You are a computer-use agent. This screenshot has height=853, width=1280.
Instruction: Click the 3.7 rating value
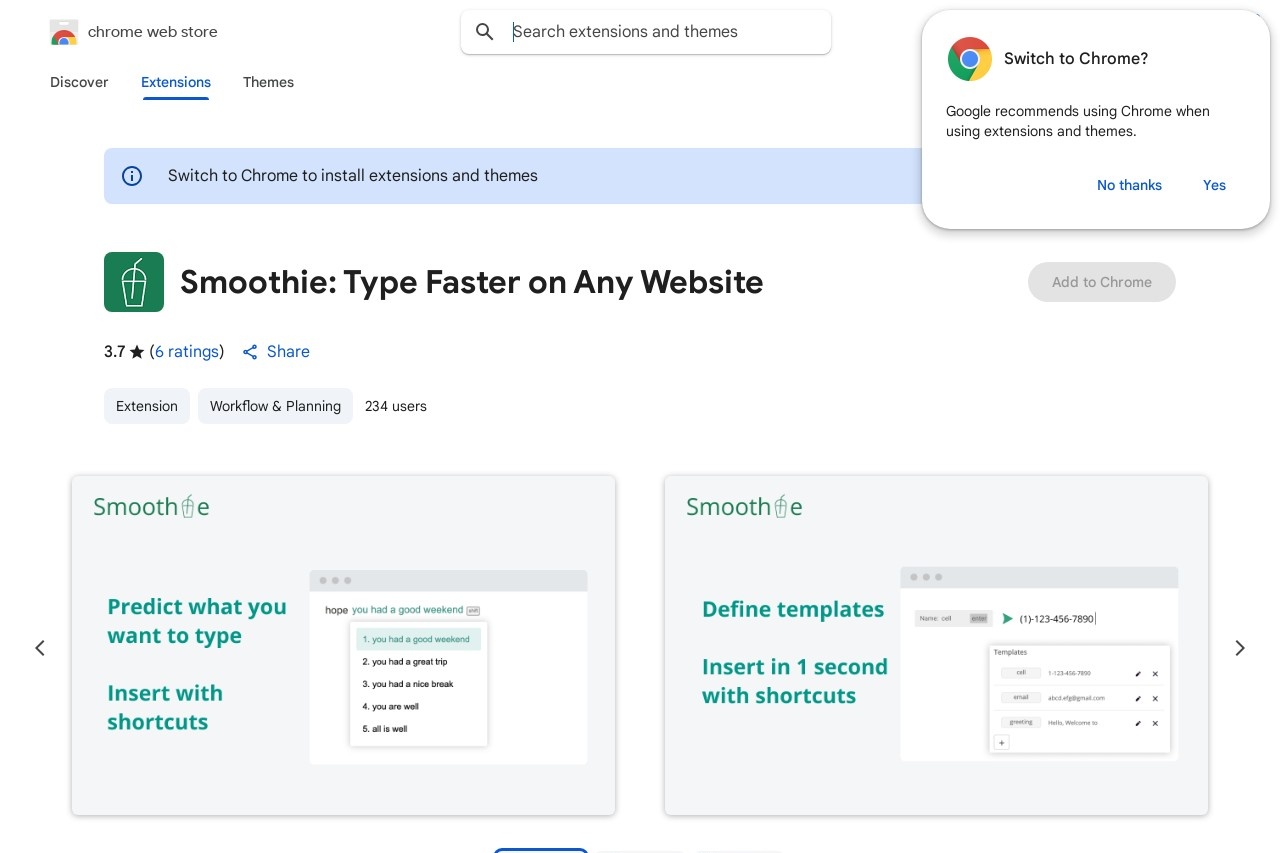coord(114,352)
